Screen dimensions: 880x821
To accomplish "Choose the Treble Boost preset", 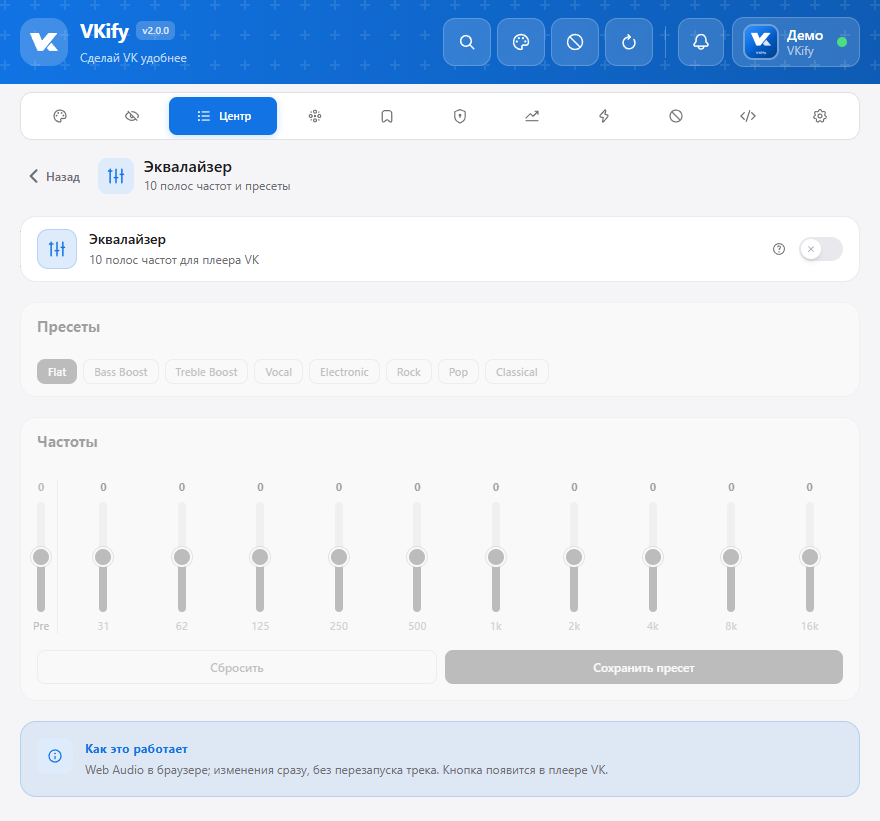I will pos(206,372).
